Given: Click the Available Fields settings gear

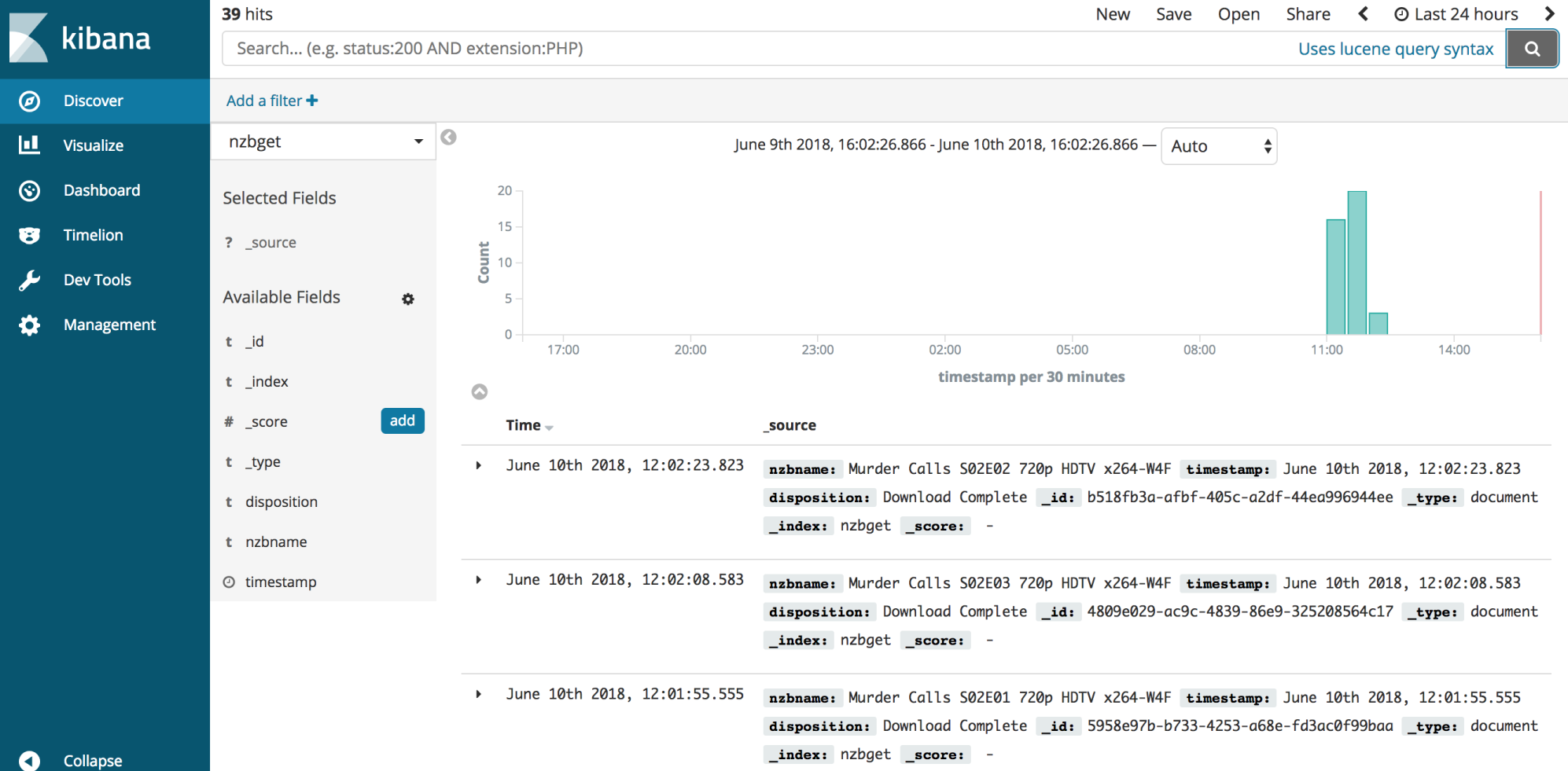Looking at the screenshot, I should [407, 299].
